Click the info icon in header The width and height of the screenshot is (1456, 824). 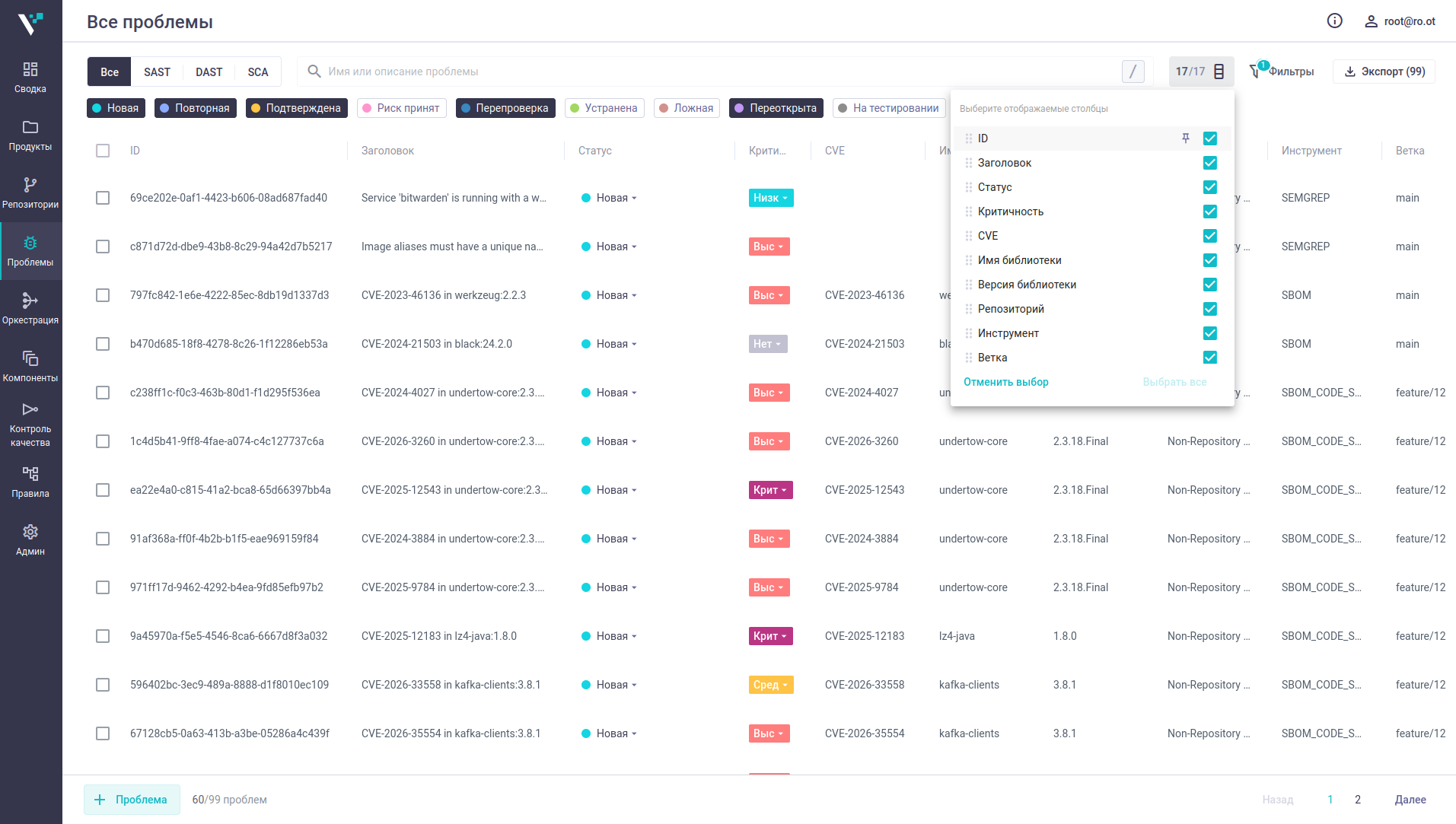tap(1334, 21)
